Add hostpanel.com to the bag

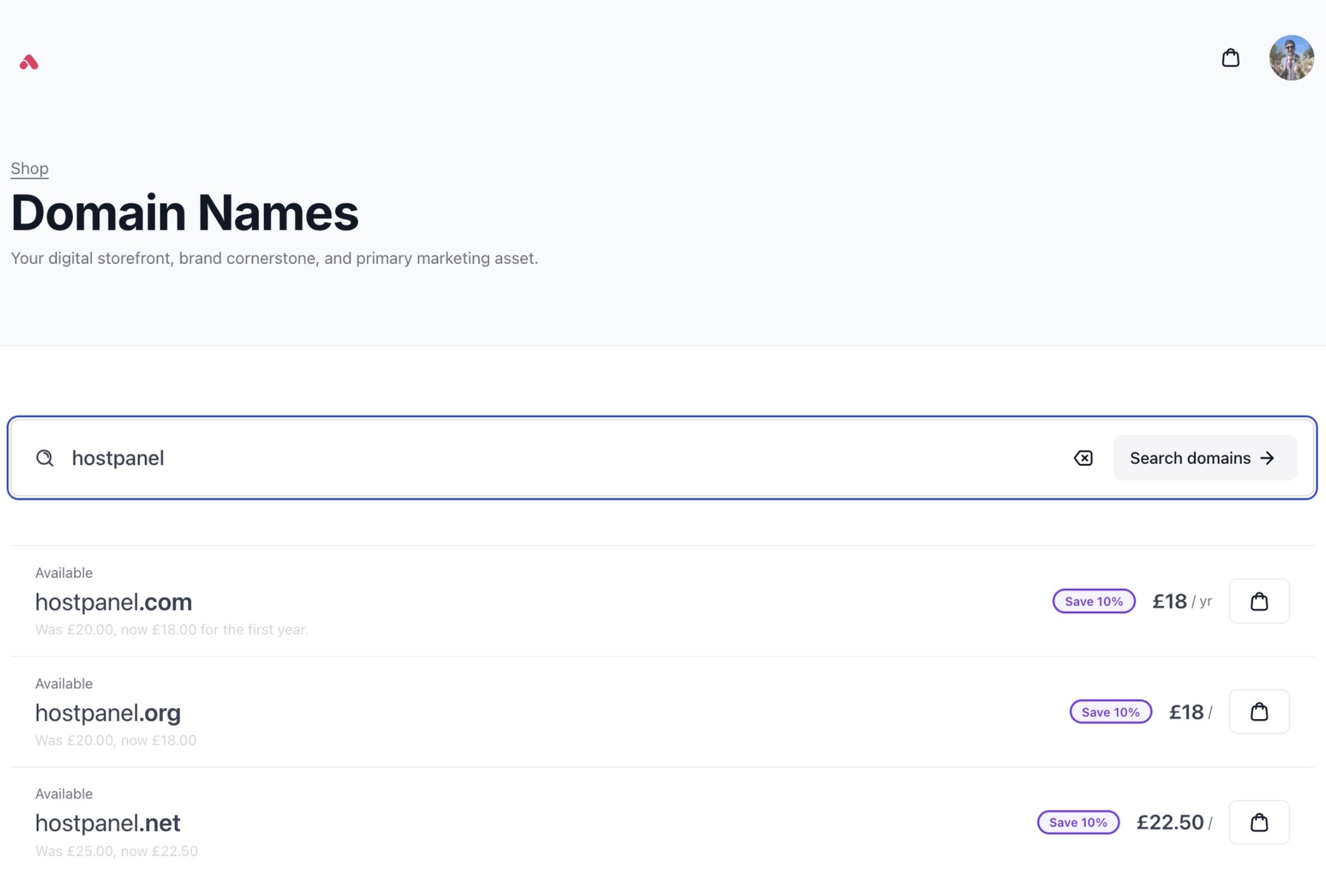1259,601
